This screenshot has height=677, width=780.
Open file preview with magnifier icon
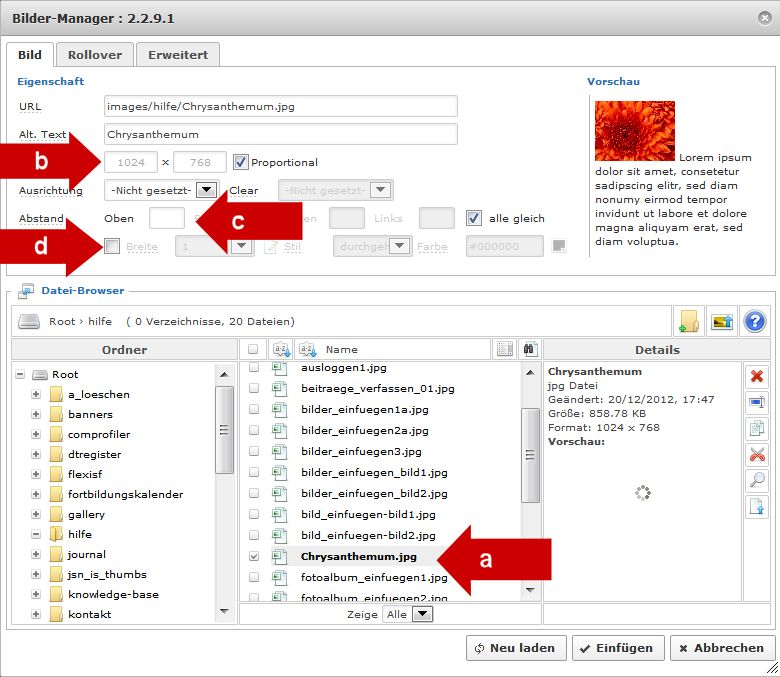click(x=757, y=480)
